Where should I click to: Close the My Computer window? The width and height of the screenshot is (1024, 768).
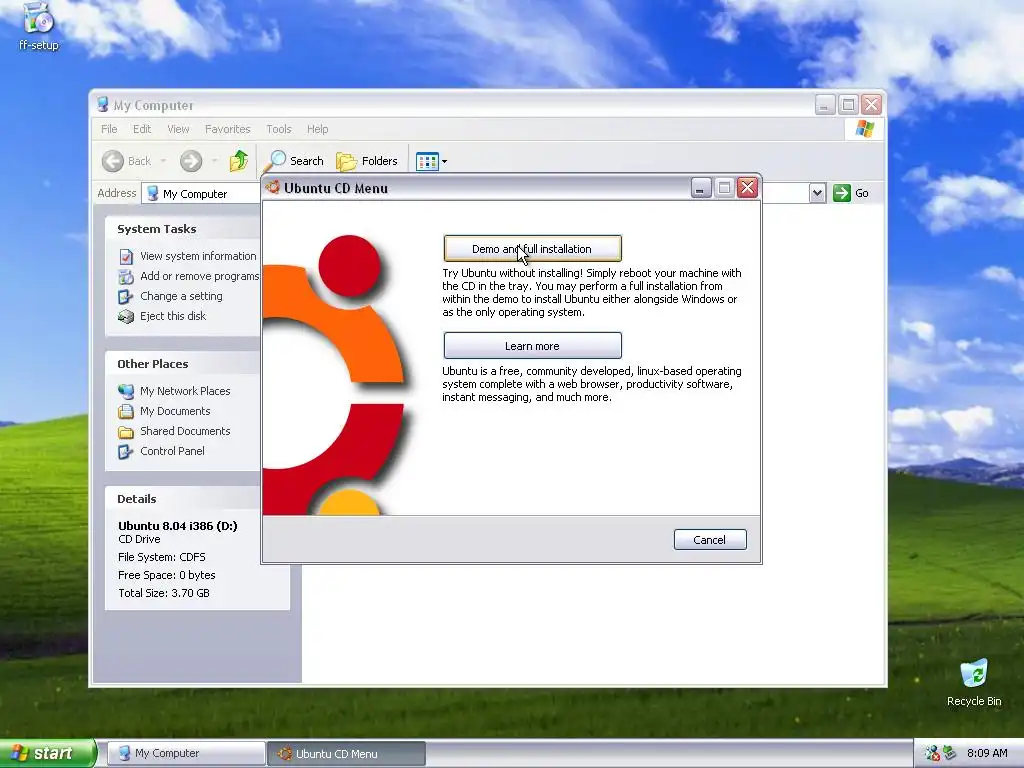[x=871, y=104]
